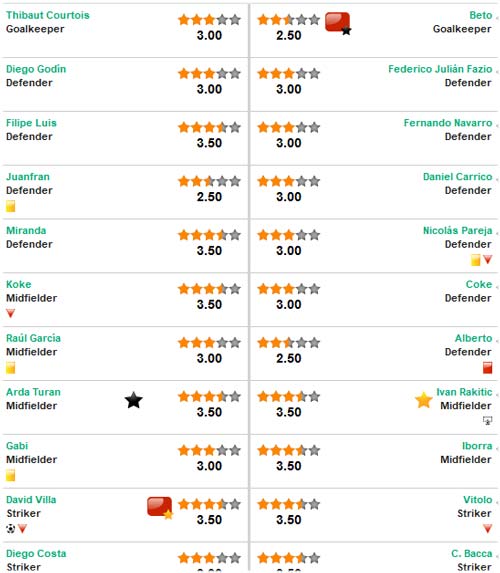Click the football goal icon under David Villa
The height and width of the screenshot is (573, 500).
tap(11, 528)
